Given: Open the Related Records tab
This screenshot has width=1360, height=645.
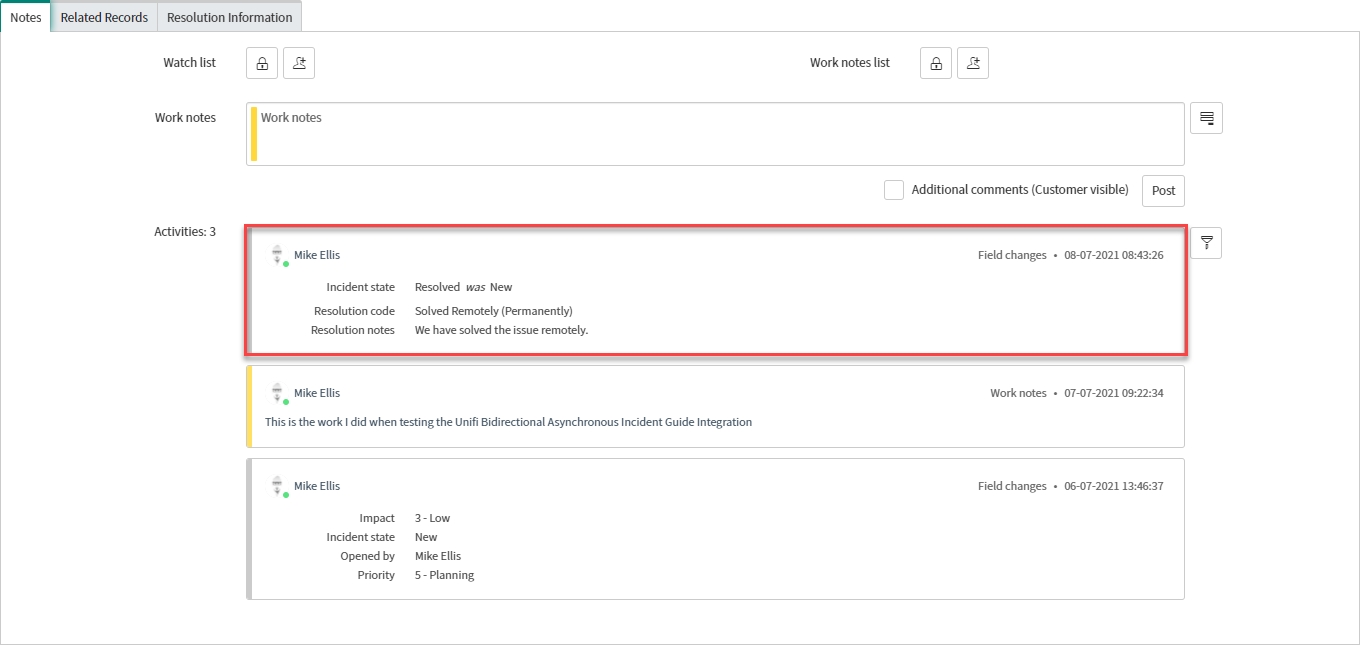Looking at the screenshot, I should pos(104,17).
